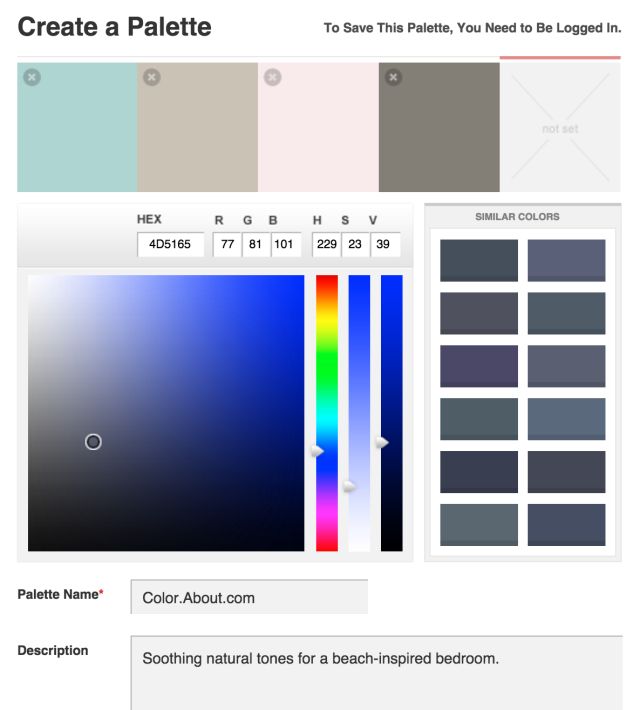
Task: Click the Palette Name text field
Action: point(249,597)
